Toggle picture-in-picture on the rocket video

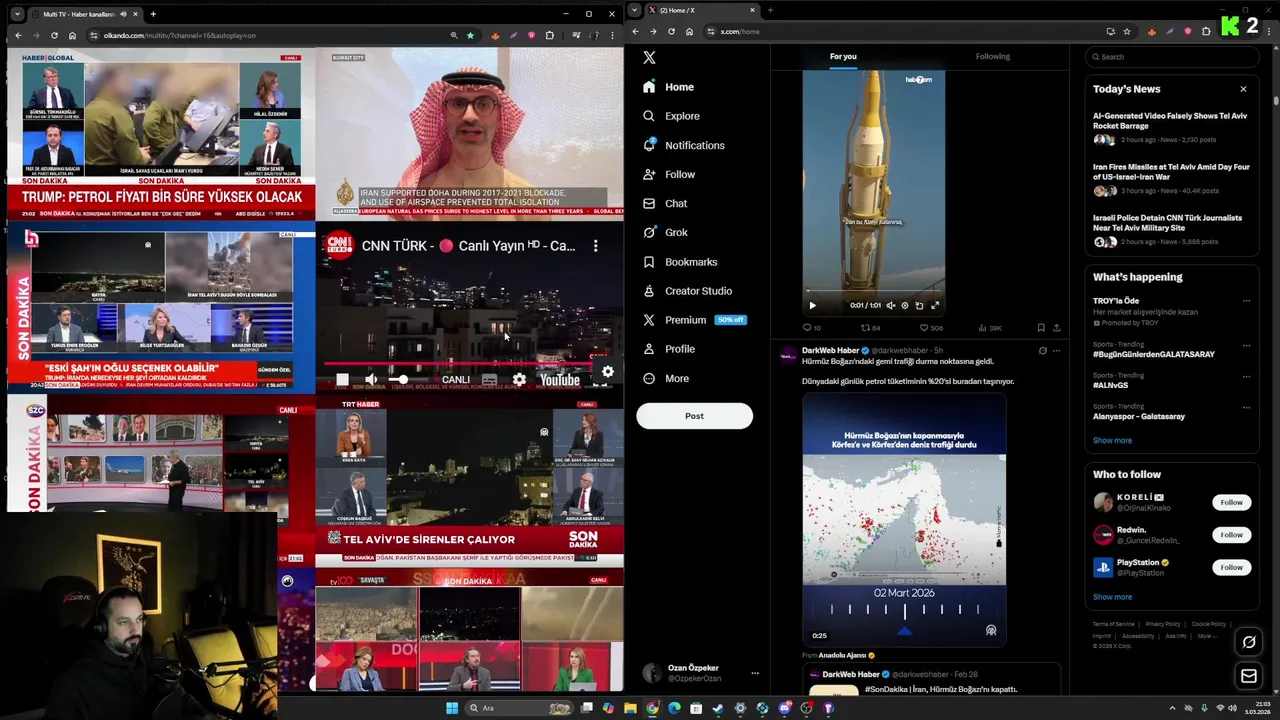coord(919,305)
